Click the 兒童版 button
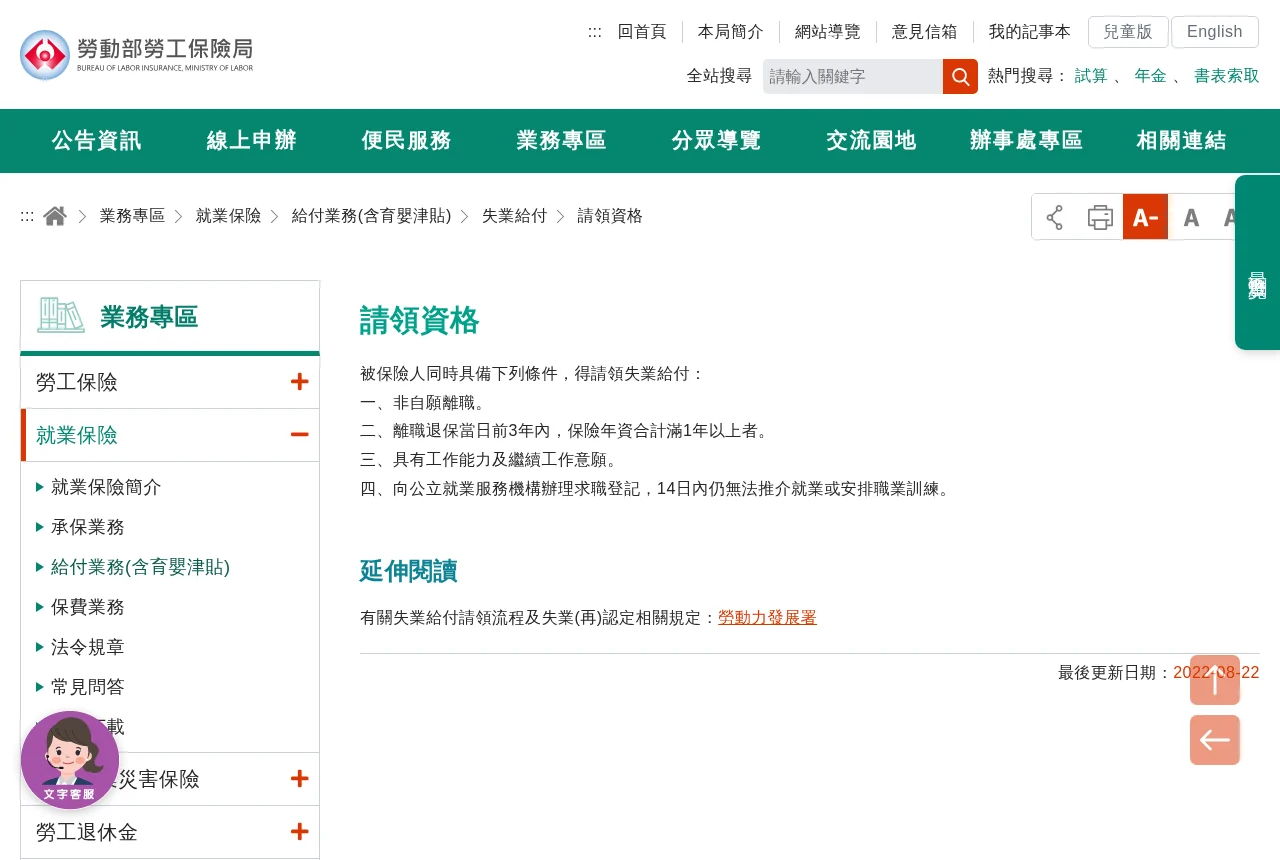Viewport: 1280px width, 860px height. 1128,32
